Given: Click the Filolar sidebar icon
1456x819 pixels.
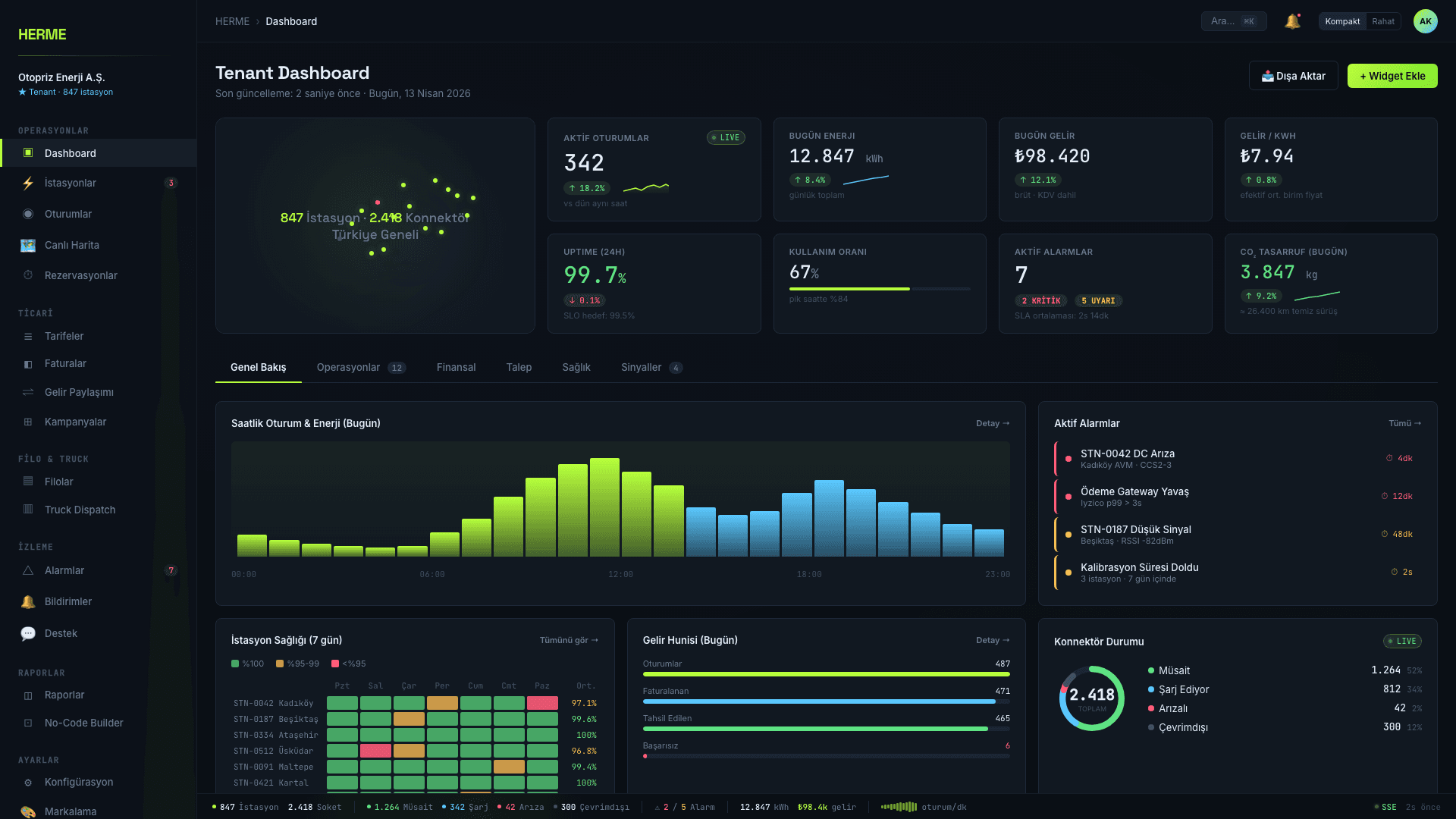Looking at the screenshot, I should point(28,482).
